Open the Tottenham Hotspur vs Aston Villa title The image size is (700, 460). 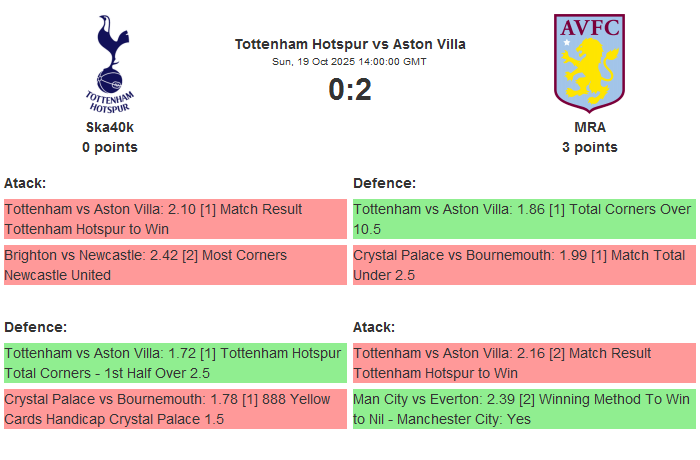tap(350, 44)
